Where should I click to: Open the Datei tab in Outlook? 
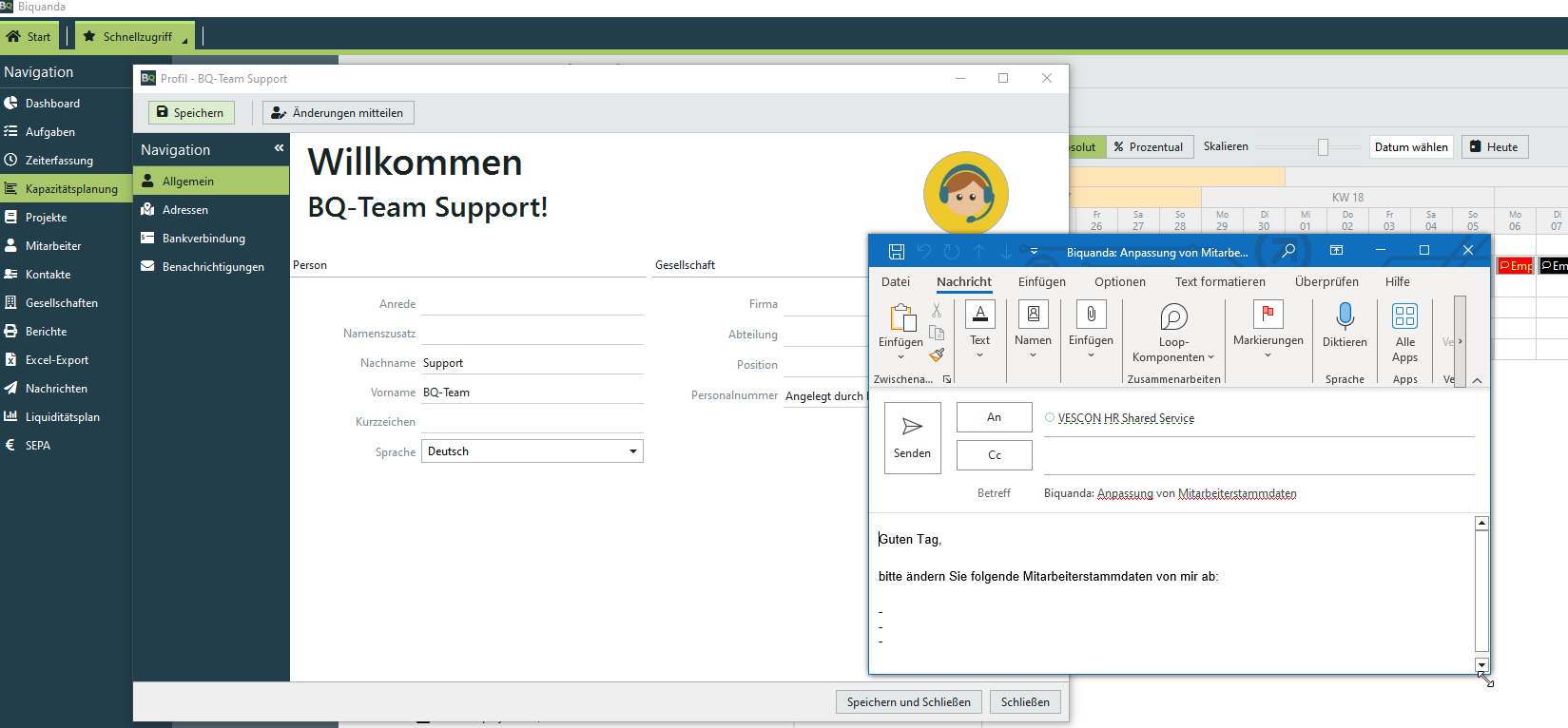tap(896, 281)
